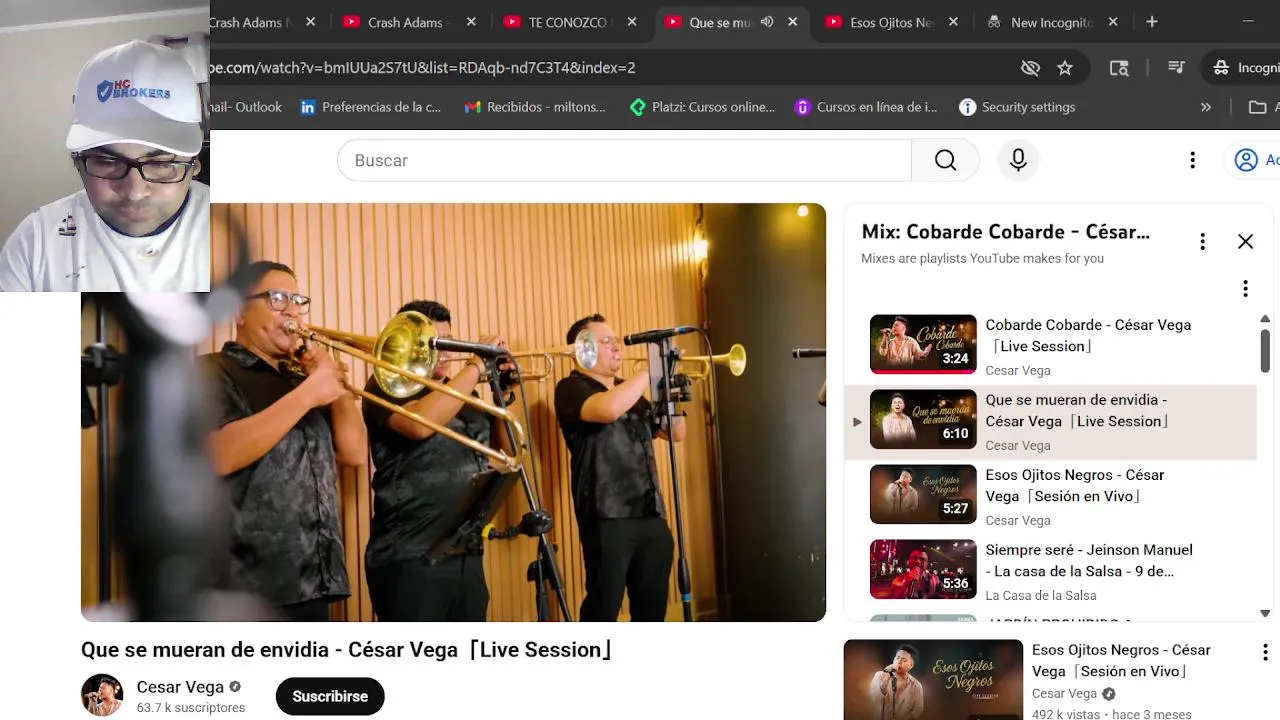Click the YouTube search magnifier button

point(945,160)
